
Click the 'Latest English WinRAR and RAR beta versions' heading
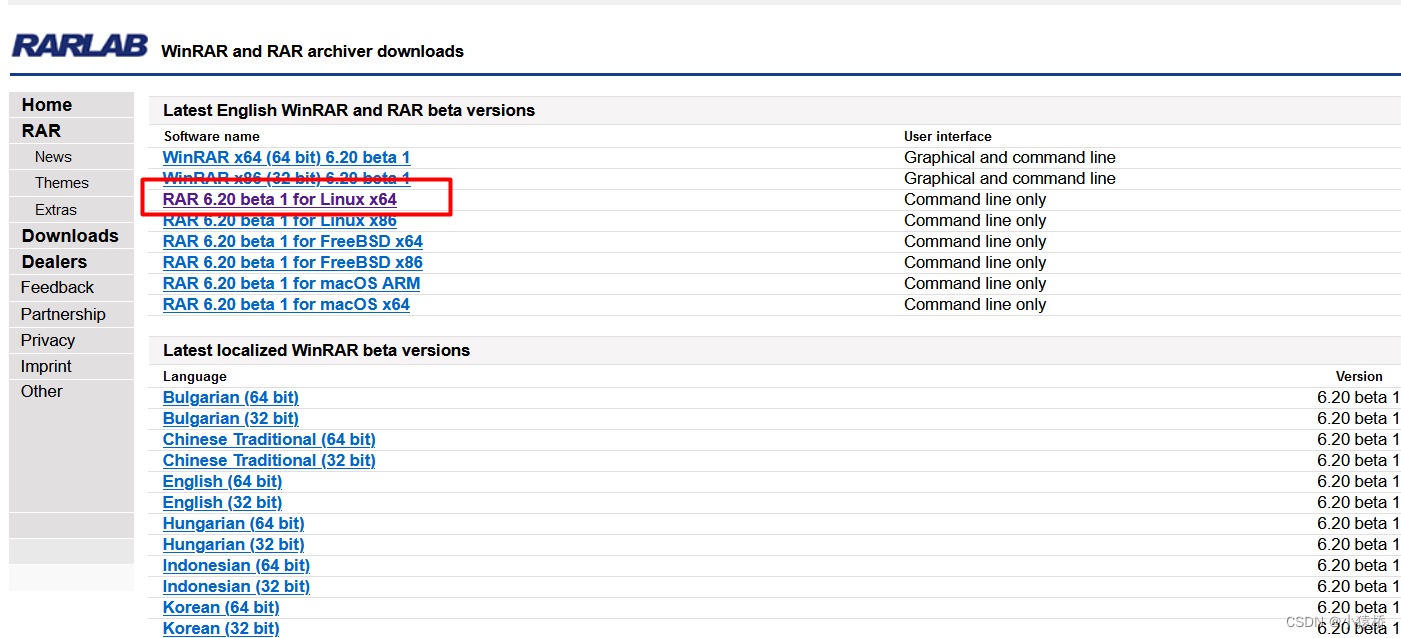point(349,111)
